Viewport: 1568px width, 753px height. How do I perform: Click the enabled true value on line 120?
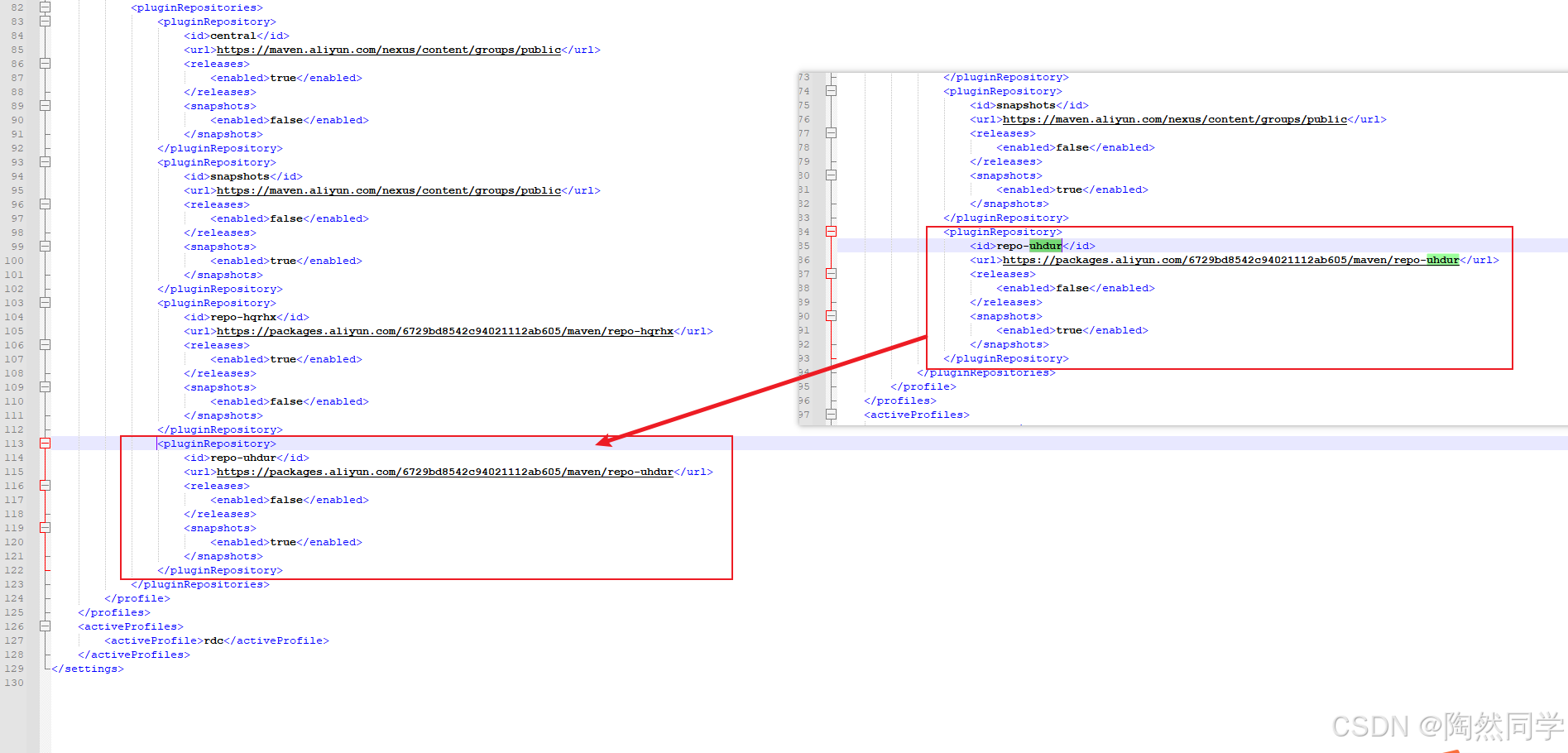point(283,542)
